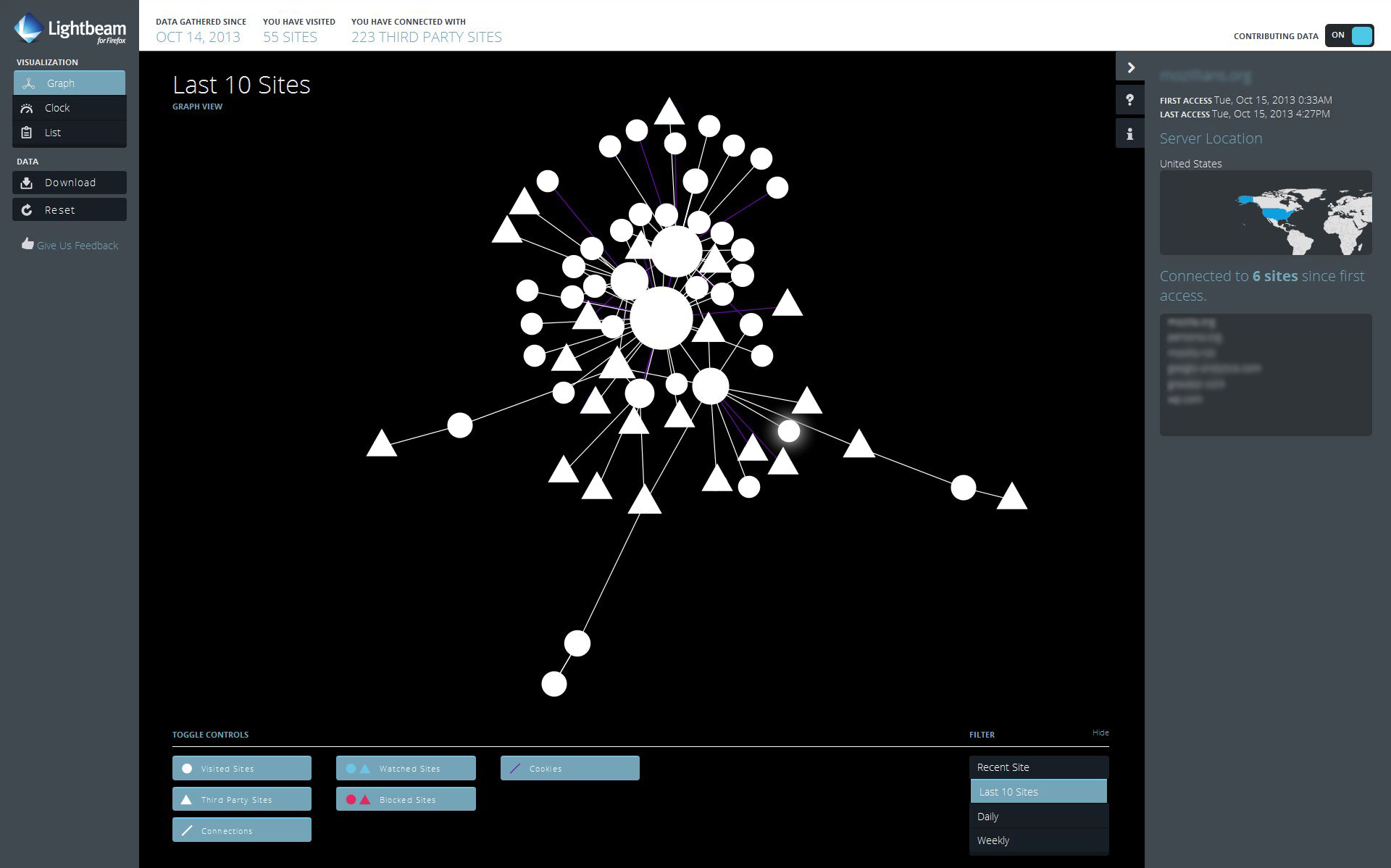The width and height of the screenshot is (1391, 868).
Task: Toggle Visited Sites visibility
Action: pos(241,768)
